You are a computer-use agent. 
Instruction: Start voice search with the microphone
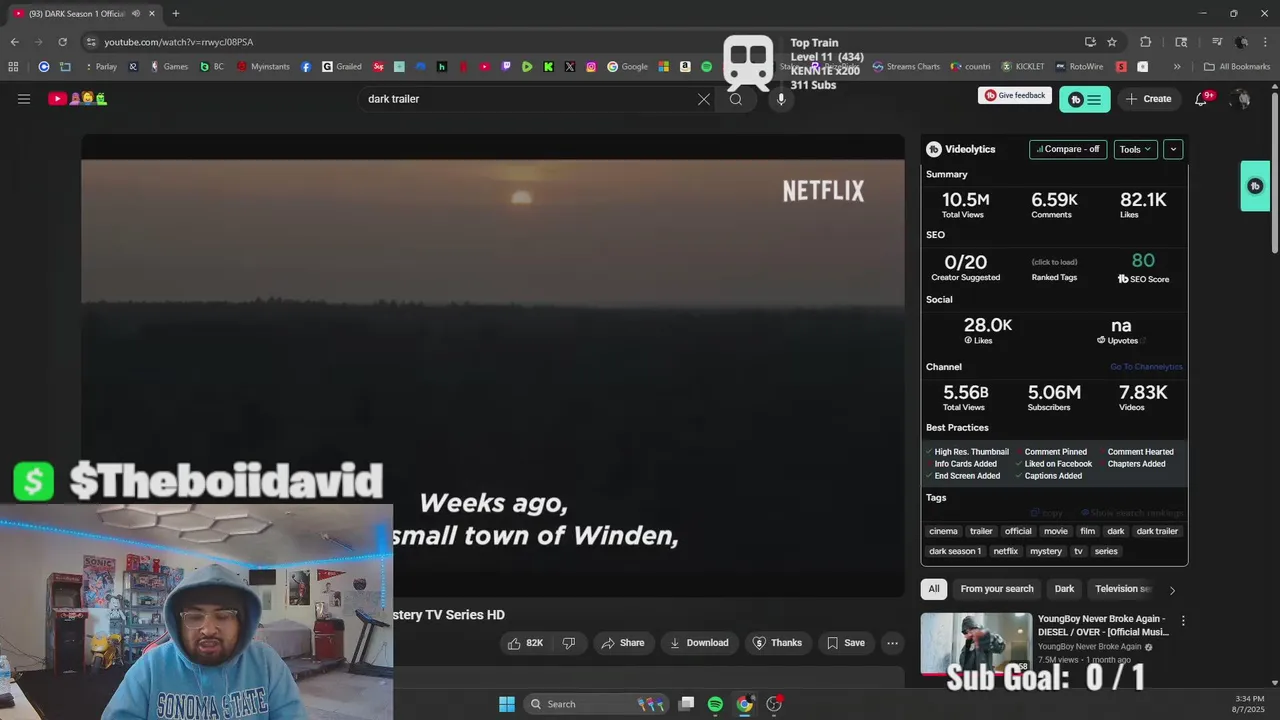781,99
